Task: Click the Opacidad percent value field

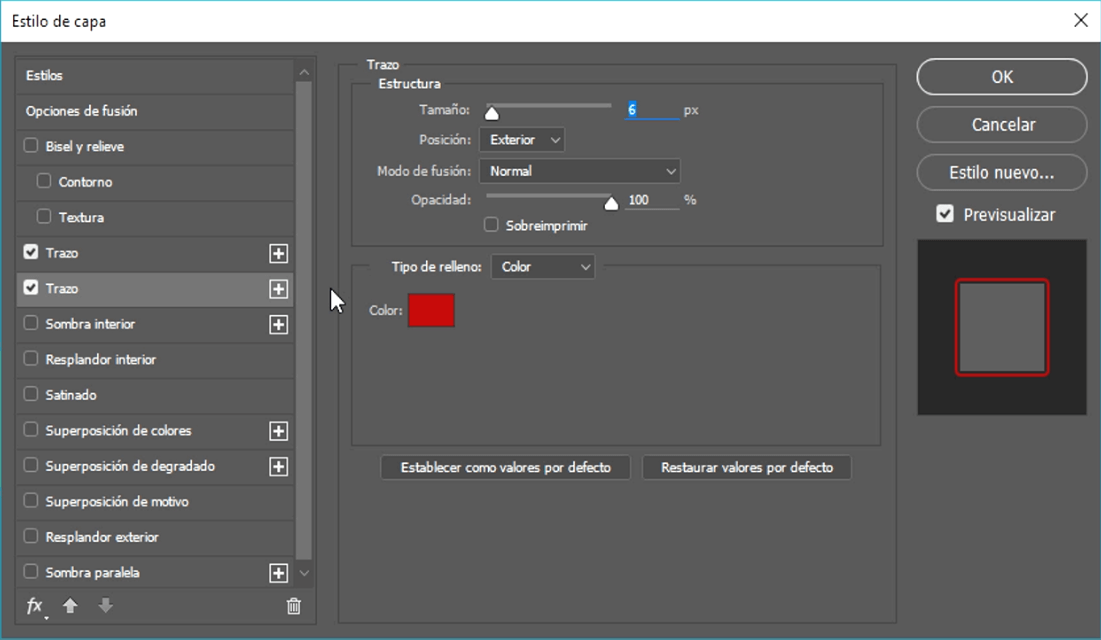Action: click(652, 200)
